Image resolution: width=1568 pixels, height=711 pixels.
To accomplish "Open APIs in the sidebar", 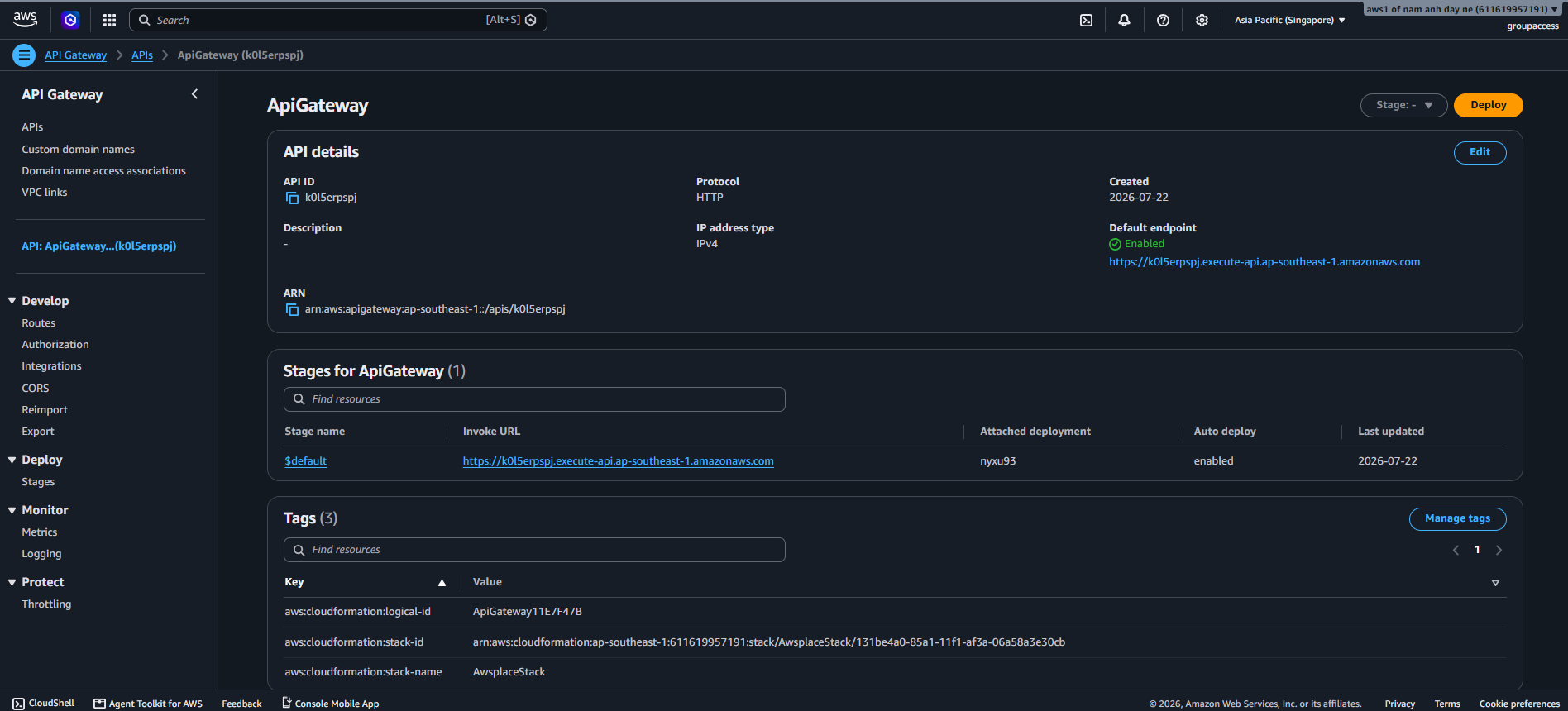I will [32, 127].
